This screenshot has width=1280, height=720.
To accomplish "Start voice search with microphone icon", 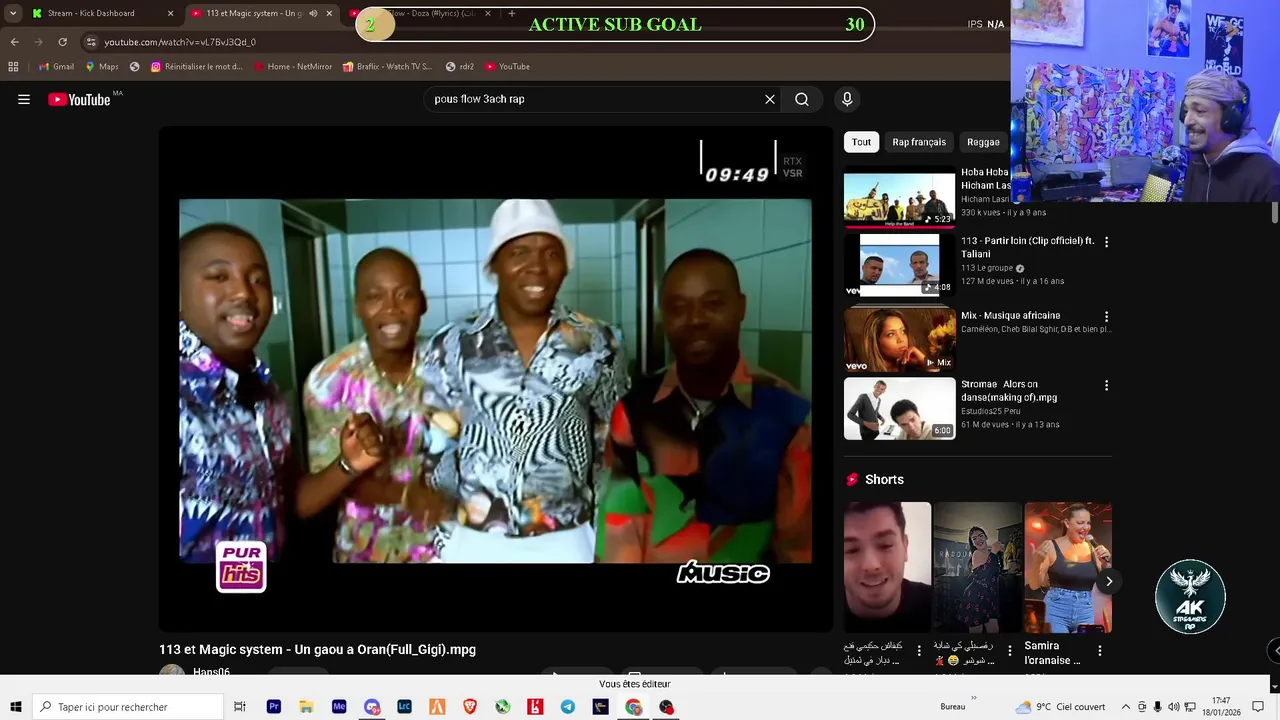I will point(847,99).
